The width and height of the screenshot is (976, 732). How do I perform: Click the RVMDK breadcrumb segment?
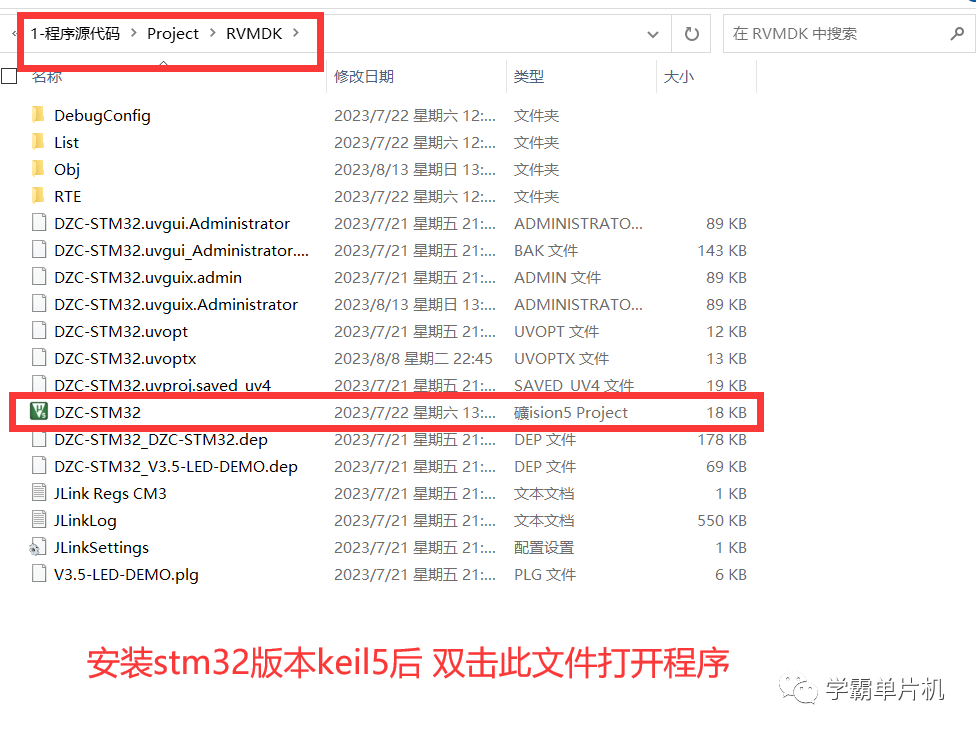[x=254, y=34]
